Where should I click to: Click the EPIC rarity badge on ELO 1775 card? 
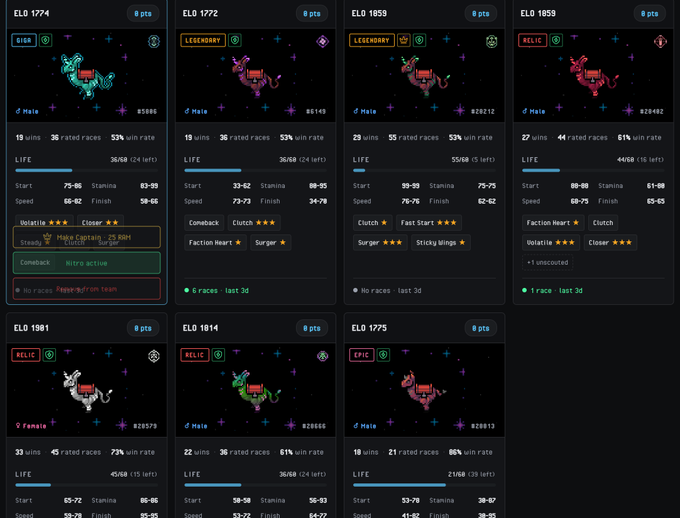coord(362,355)
